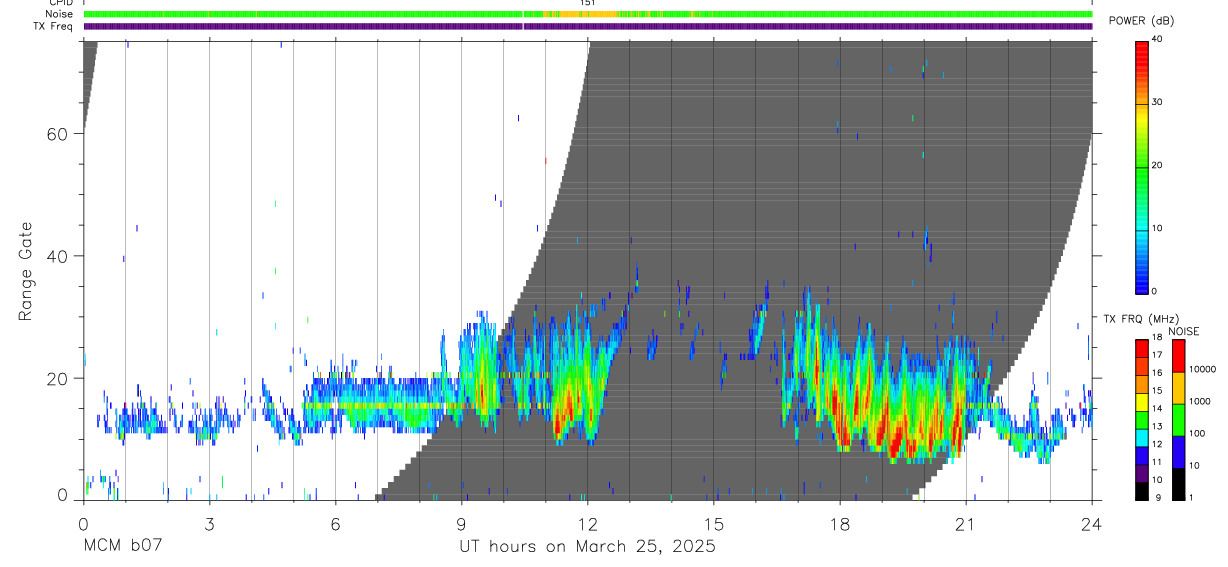Click the 151 CPID value at top
1228x567 pixels.
coord(587,3)
